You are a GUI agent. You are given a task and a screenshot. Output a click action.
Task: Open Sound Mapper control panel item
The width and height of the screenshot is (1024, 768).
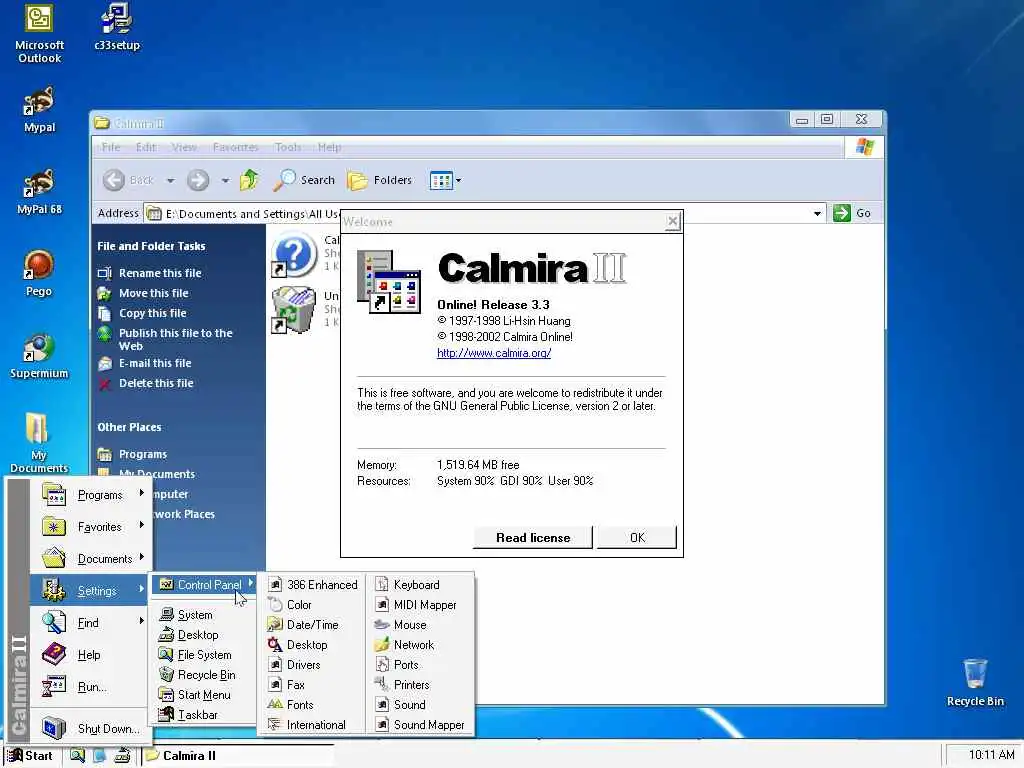[x=420, y=725]
